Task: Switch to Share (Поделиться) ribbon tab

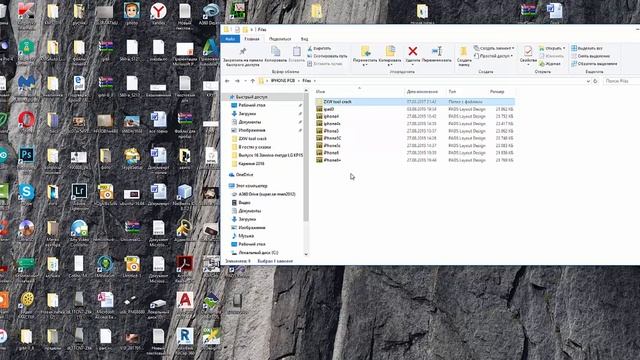Action: 280,39
